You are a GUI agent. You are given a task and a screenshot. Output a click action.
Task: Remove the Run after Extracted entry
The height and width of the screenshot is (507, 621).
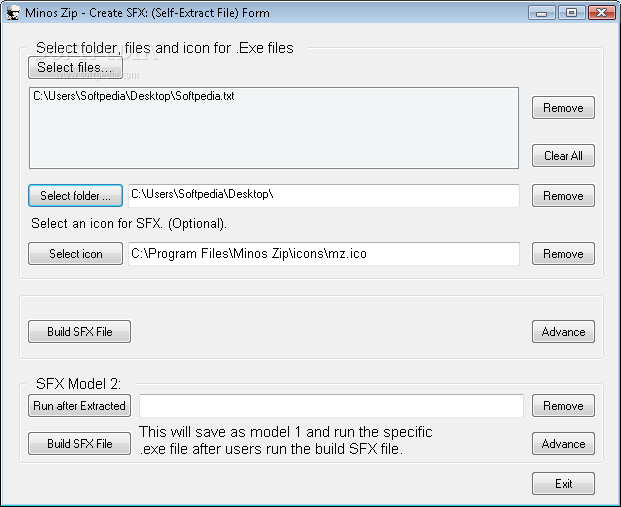563,406
